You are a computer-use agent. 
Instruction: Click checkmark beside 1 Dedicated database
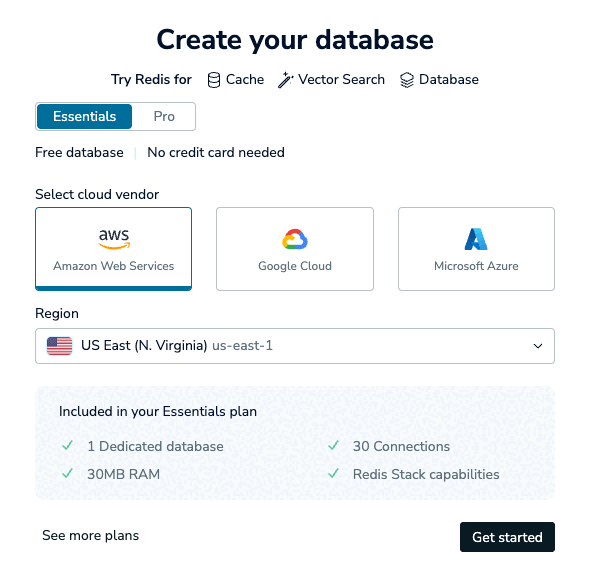(68, 445)
